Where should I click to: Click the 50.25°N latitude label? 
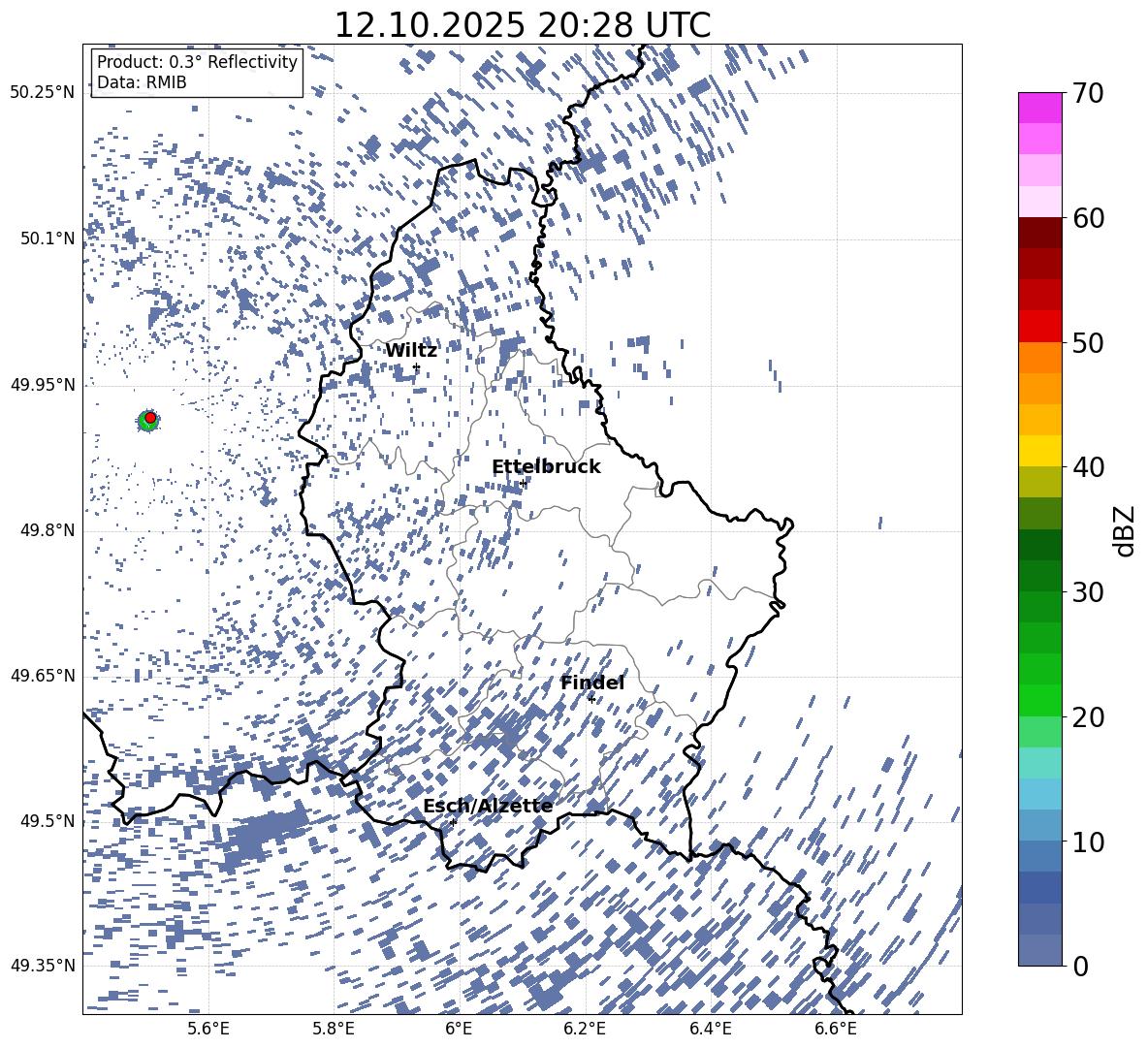pos(43,93)
